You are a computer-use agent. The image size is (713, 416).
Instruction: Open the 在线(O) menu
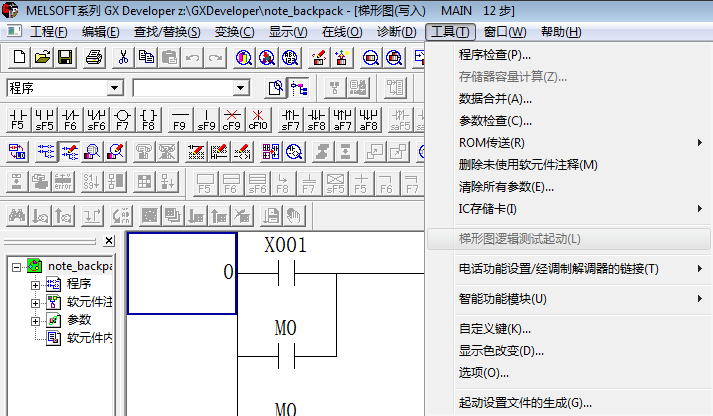[x=342, y=32]
